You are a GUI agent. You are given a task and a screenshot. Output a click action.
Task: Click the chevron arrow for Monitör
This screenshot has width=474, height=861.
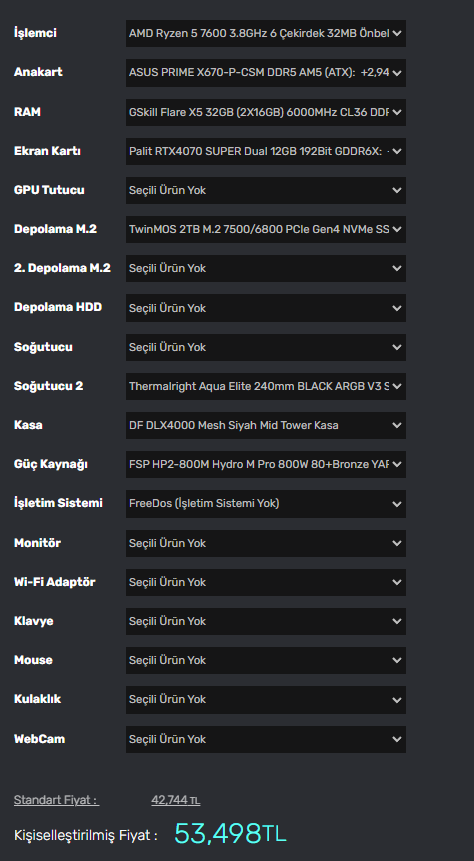pyautogui.click(x=397, y=543)
